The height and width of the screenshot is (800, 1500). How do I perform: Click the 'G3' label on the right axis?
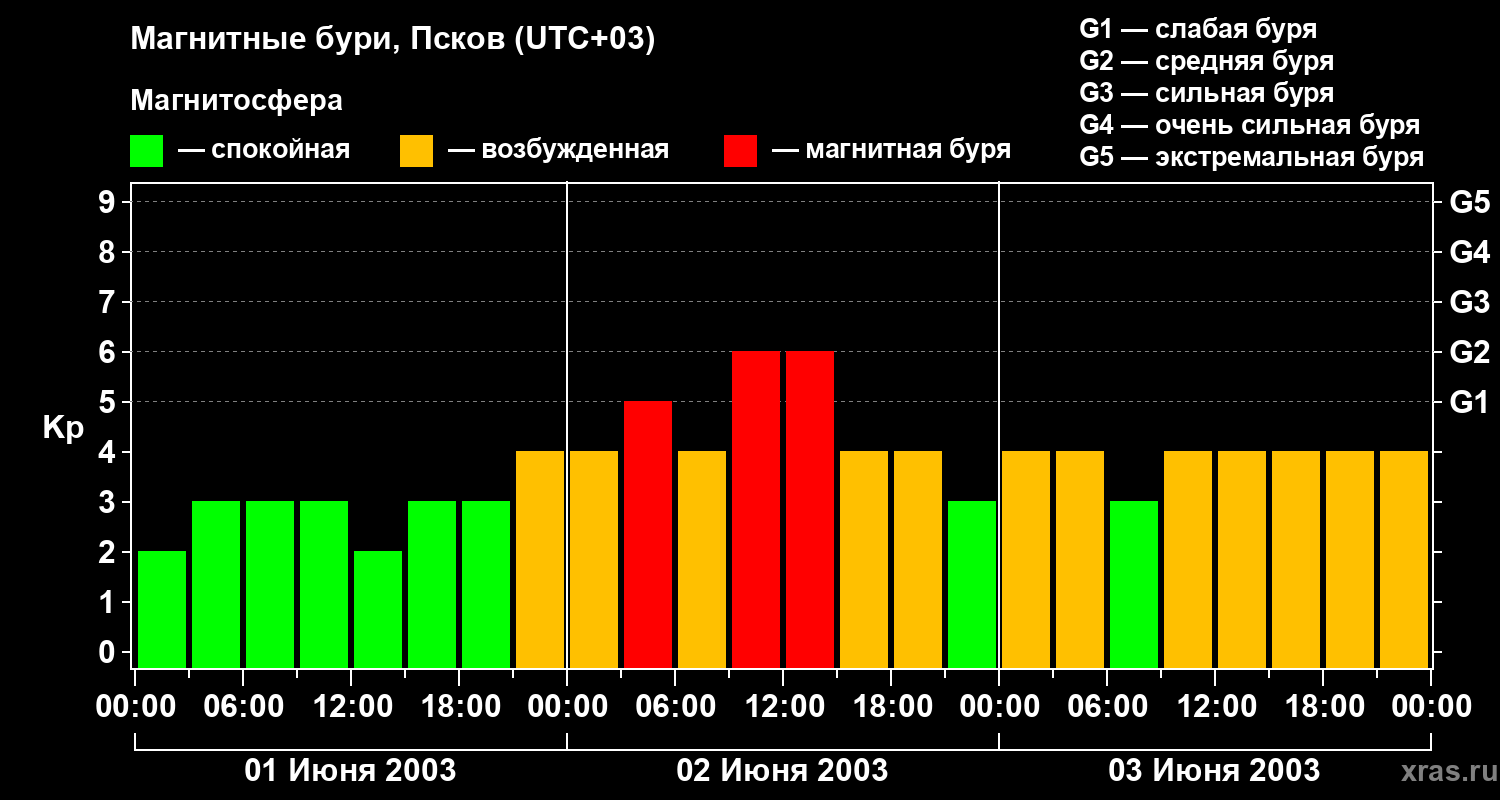(1469, 302)
